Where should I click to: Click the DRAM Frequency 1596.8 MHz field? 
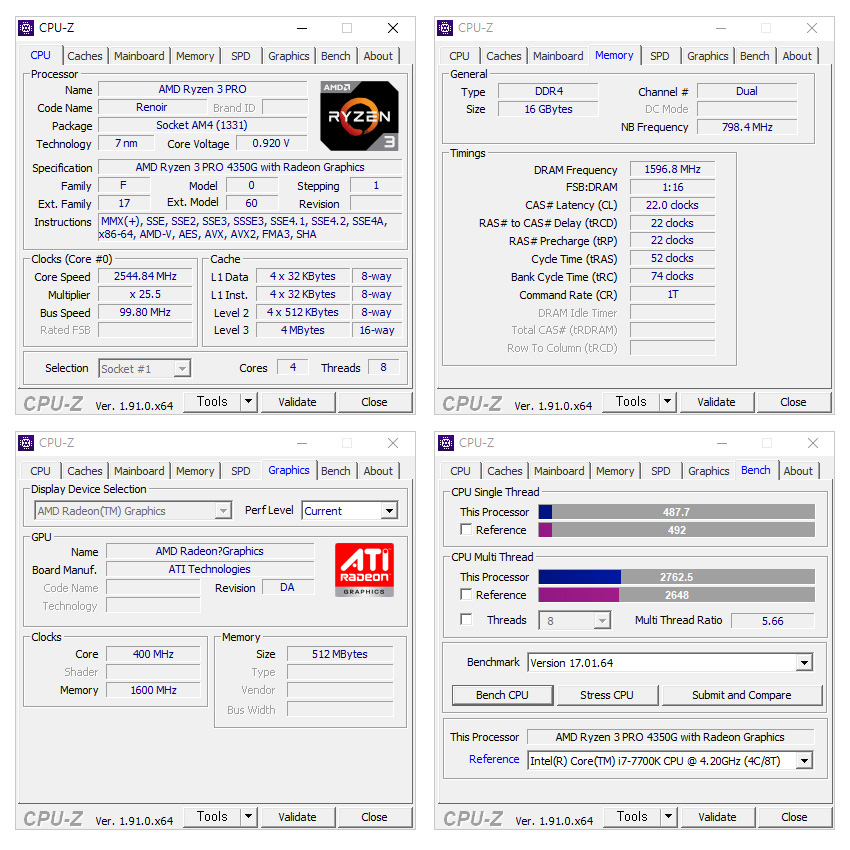pyautogui.click(x=672, y=169)
